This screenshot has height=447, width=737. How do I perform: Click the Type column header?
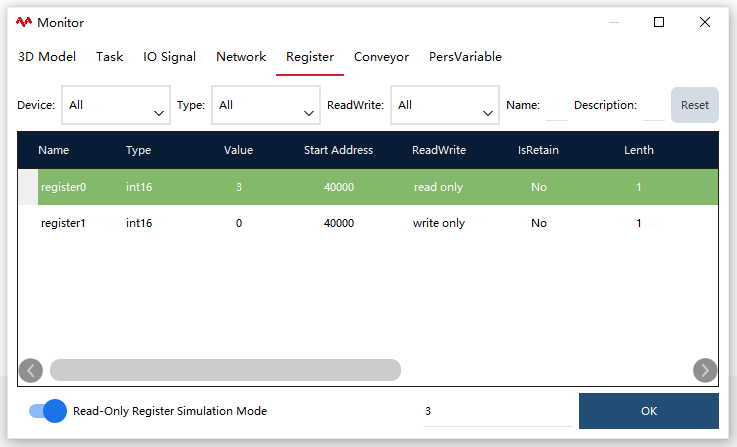[138, 150]
